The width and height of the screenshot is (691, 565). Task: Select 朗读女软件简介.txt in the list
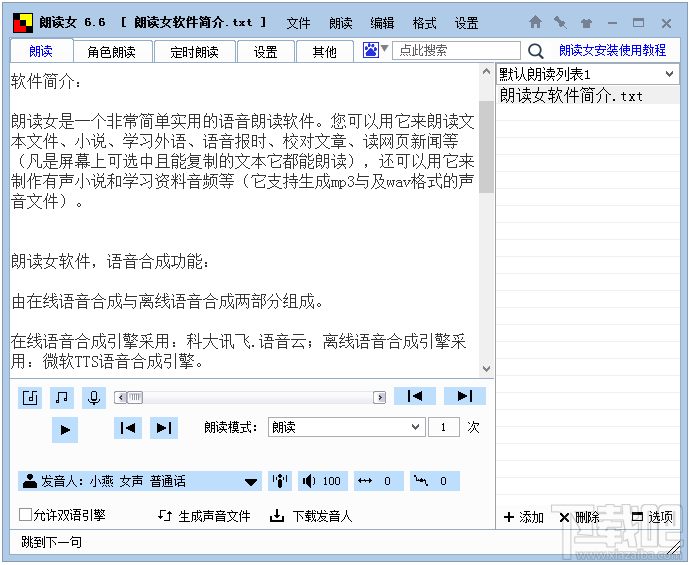click(588, 96)
